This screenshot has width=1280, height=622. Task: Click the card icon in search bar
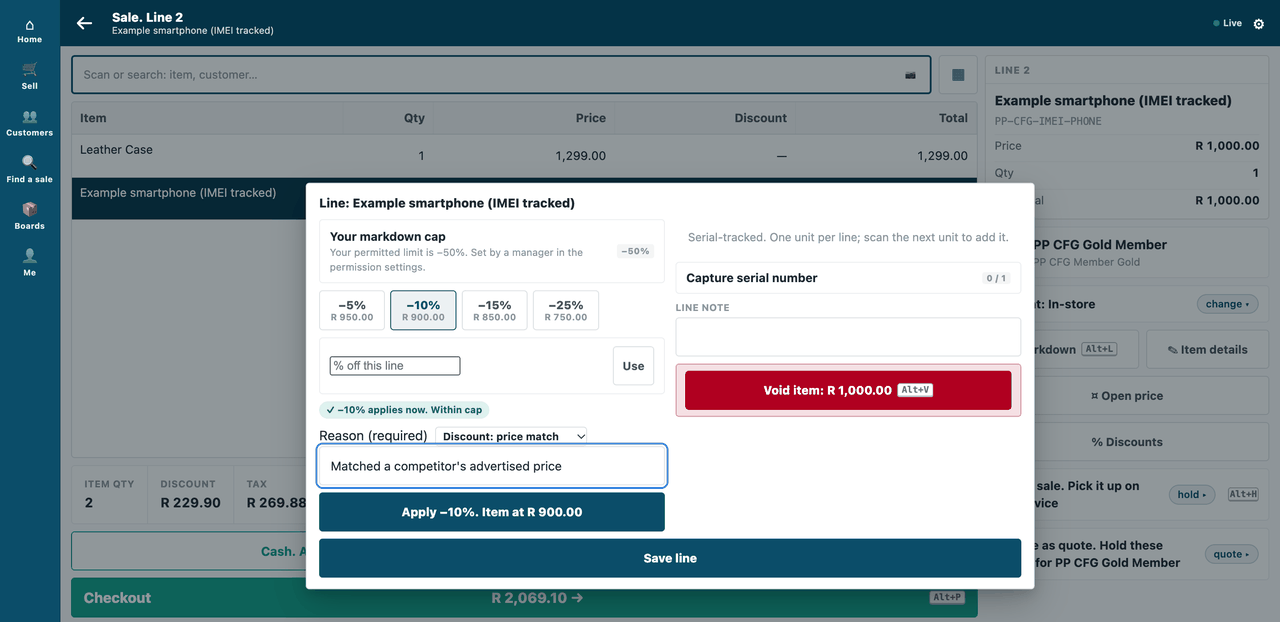[910, 75]
